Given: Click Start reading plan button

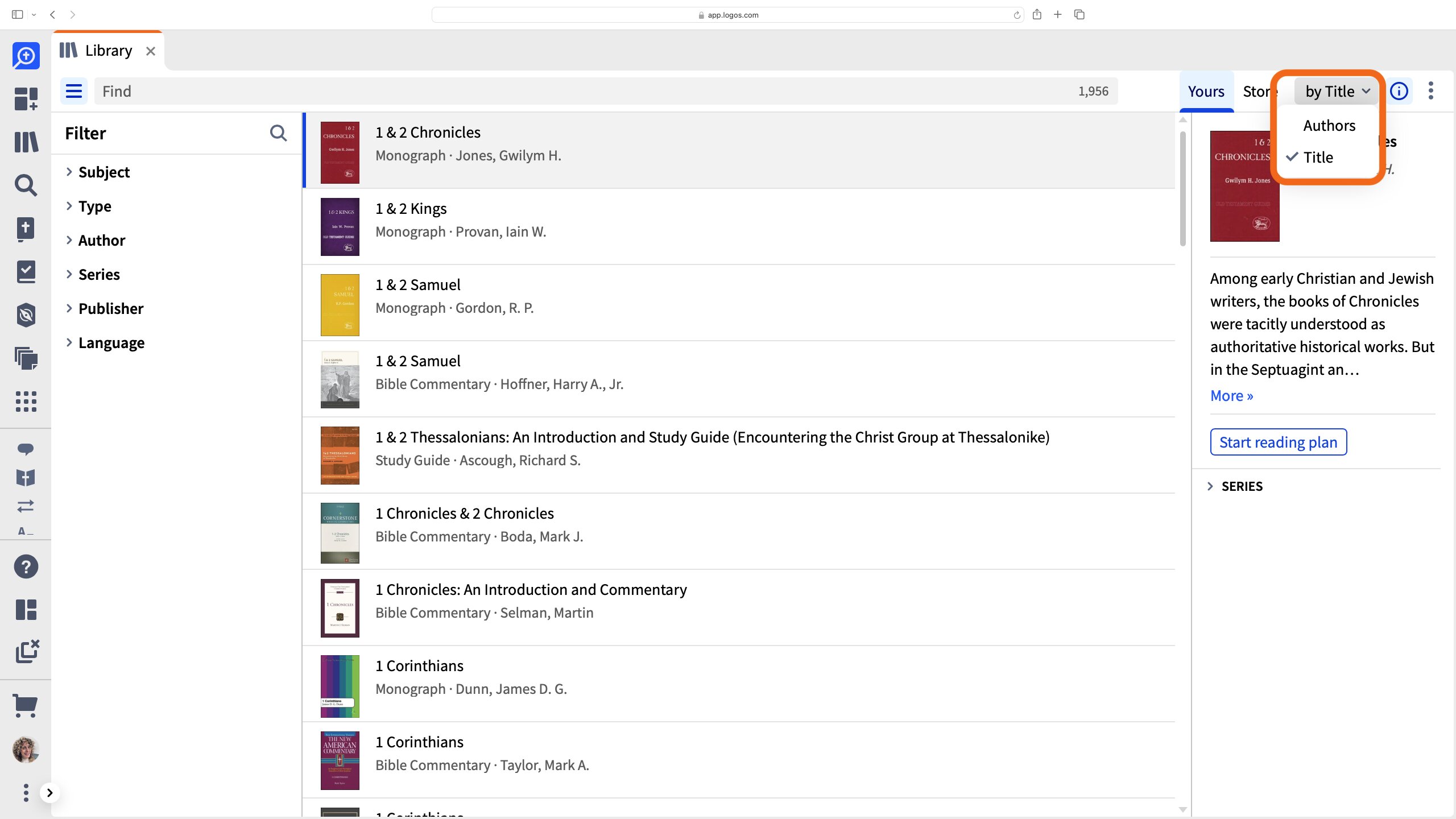Looking at the screenshot, I should coord(1278,442).
